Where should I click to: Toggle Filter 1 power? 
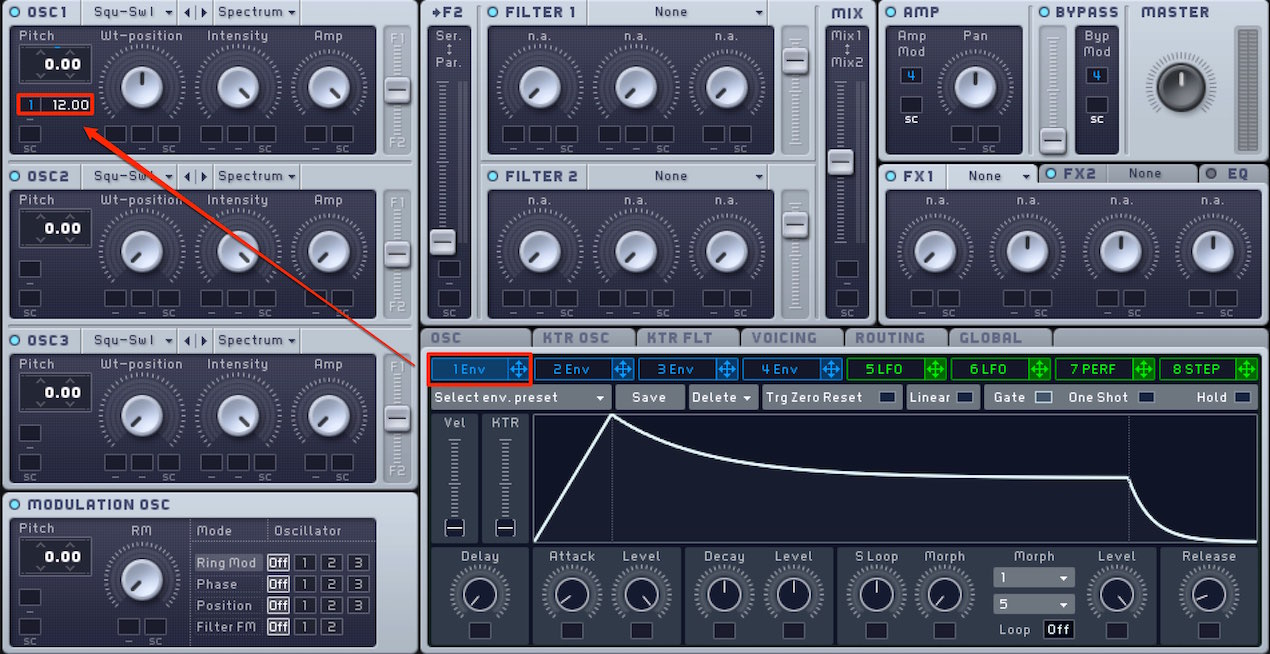pos(493,12)
